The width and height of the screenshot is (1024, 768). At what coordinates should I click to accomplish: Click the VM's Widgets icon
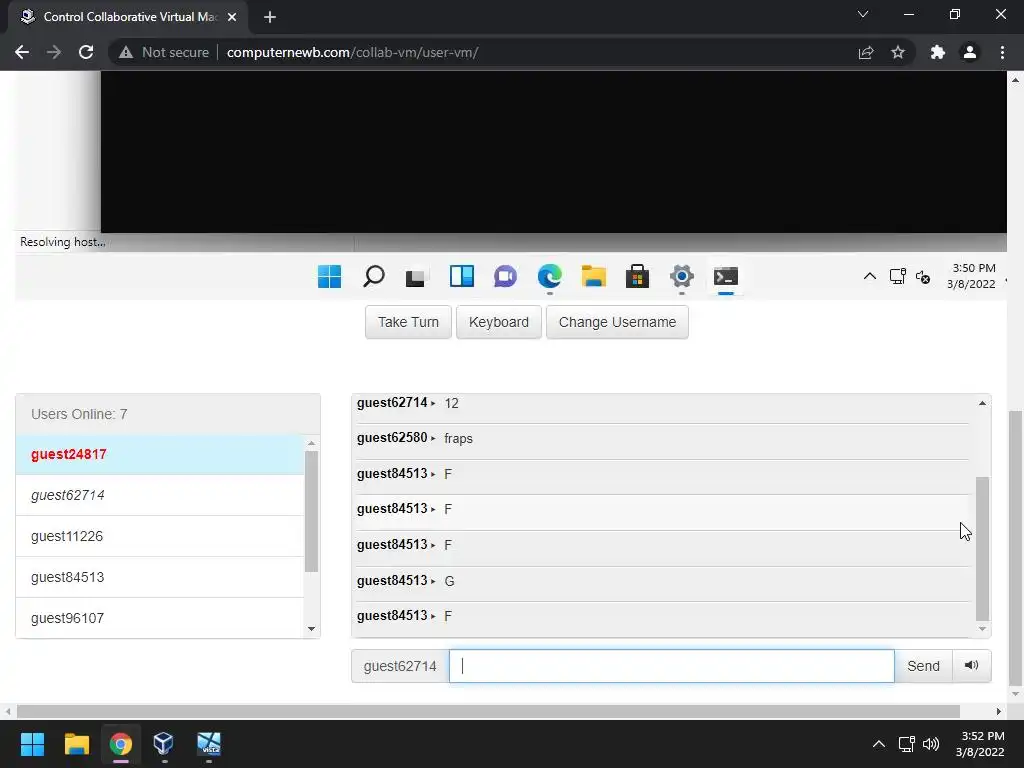[462, 276]
